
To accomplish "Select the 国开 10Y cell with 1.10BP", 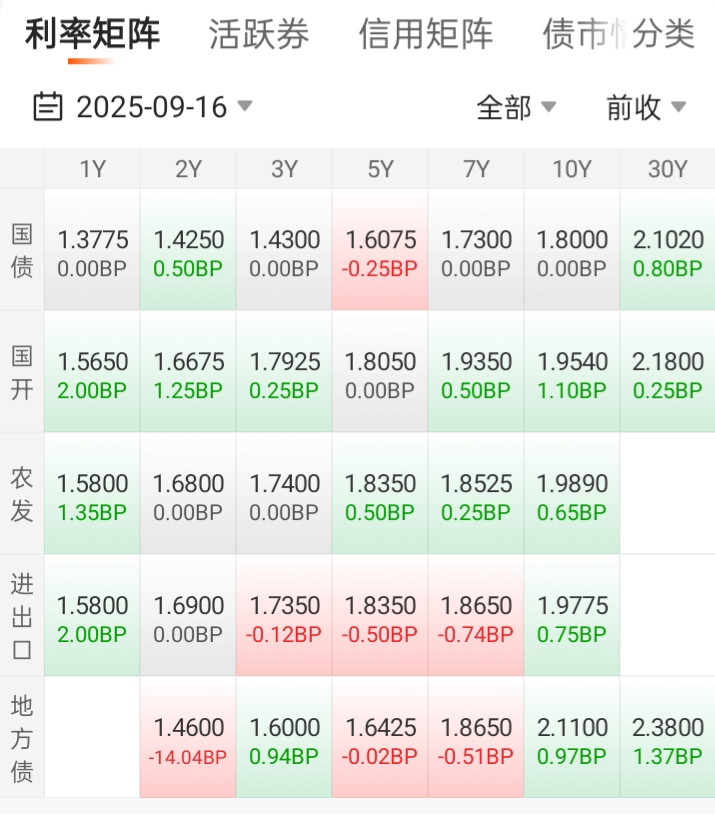I will [572, 372].
